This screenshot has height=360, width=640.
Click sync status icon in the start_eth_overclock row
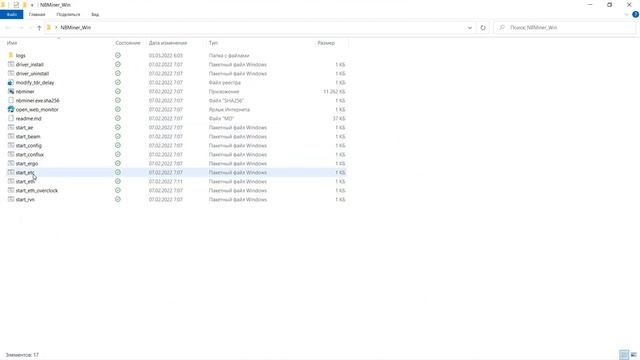[118, 190]
